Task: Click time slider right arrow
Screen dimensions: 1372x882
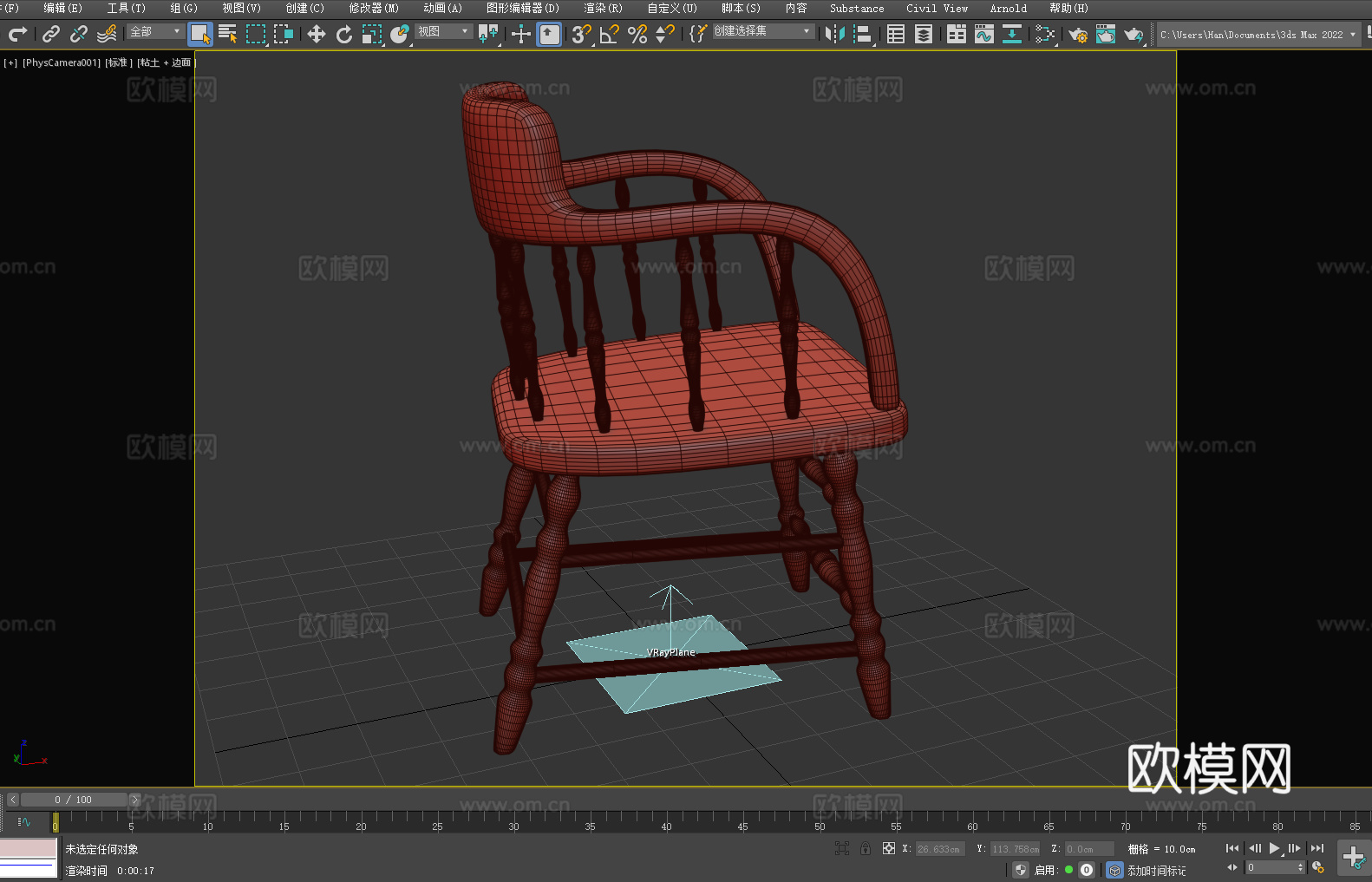Action: (x=134, y=800)
